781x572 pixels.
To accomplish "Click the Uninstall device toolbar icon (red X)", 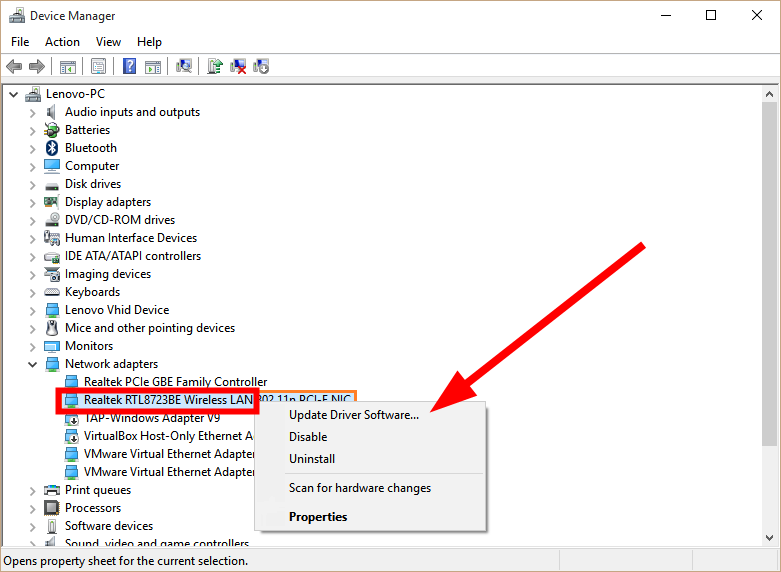I will click(238, 66).
